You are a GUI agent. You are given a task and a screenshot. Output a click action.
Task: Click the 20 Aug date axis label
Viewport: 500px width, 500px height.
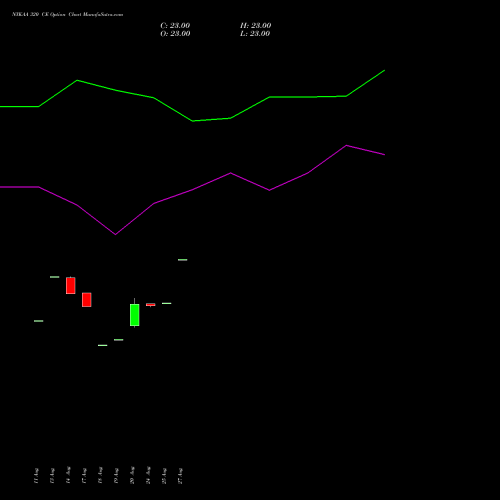132,475
